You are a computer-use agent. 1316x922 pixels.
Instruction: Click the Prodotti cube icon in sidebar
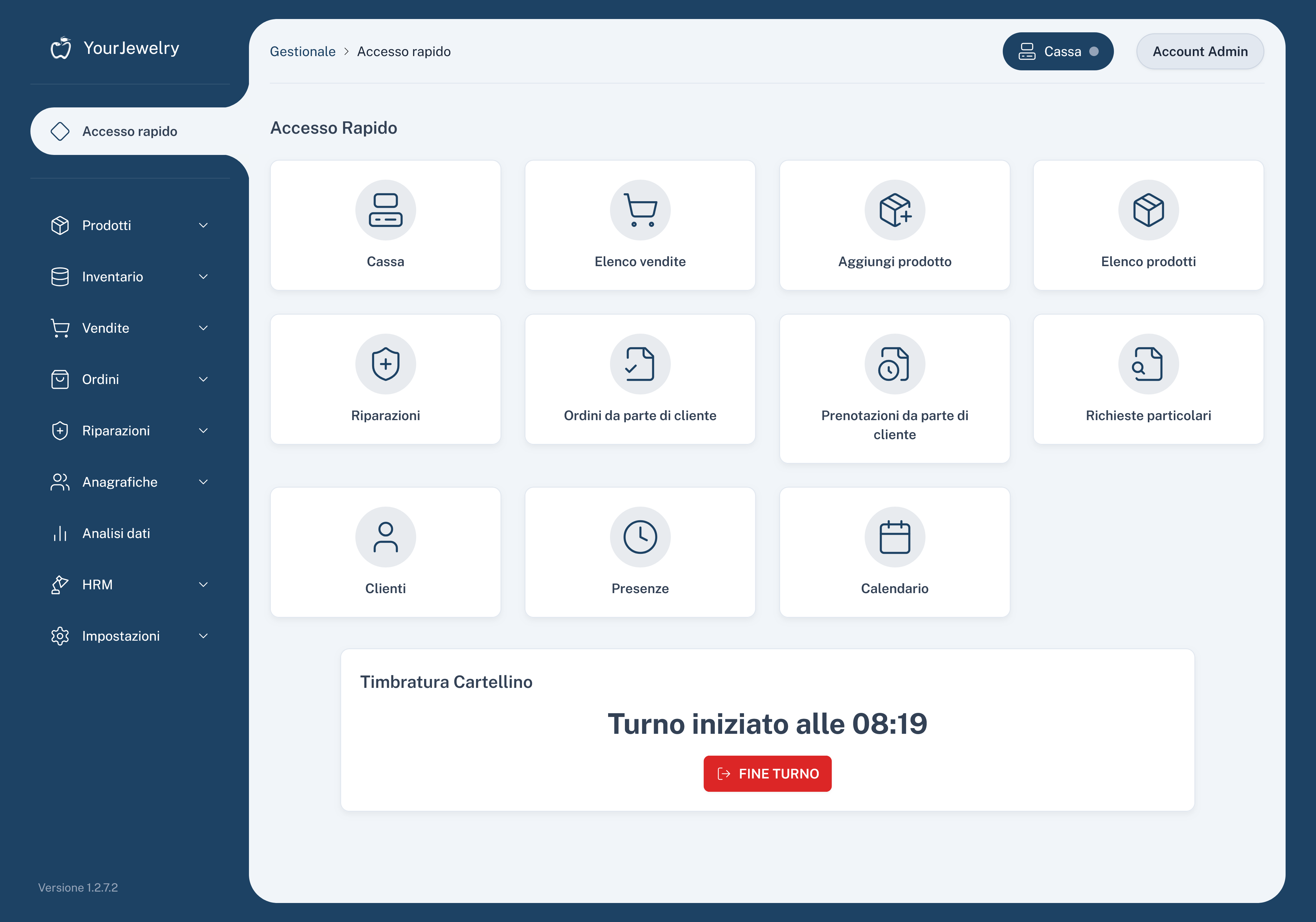(60, 225)
